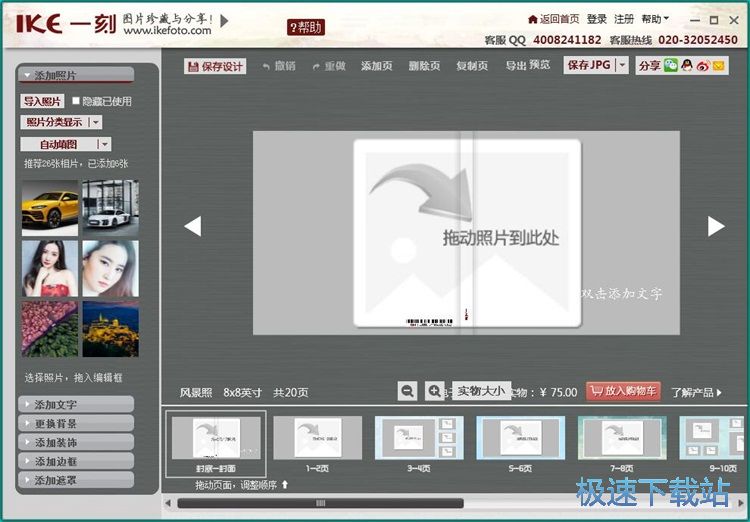The height and width of the screenshot is (522, 750).
Task: Click the 导入照片 import photos button
Action: (x=43, y=101)
